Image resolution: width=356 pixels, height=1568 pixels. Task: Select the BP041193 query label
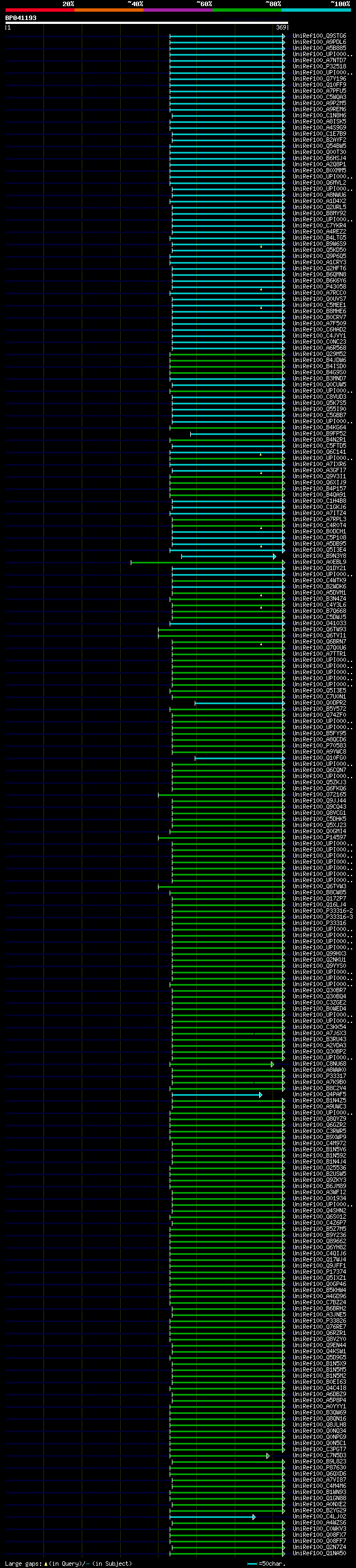pos(21,18)
